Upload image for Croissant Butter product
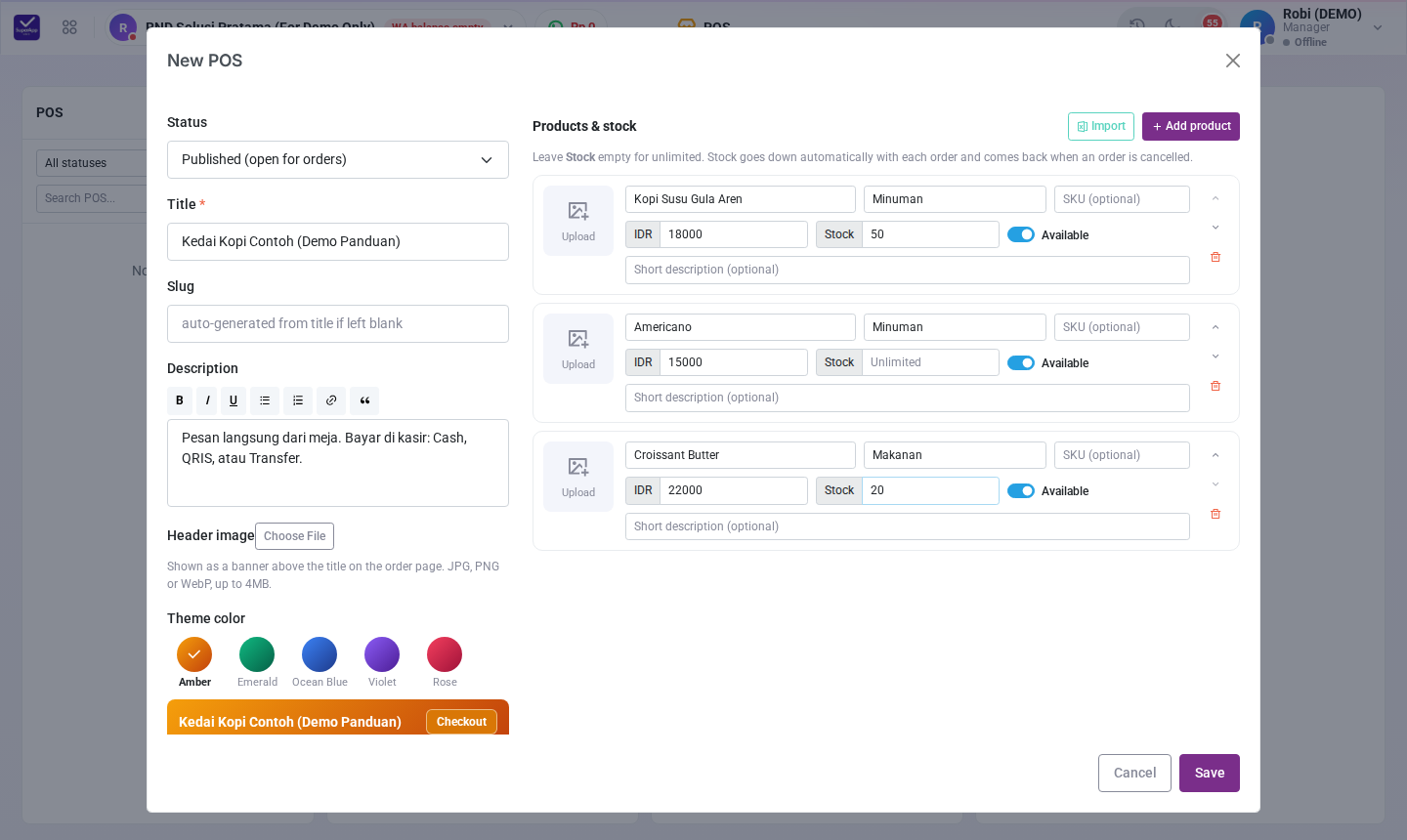 point(578,477)
